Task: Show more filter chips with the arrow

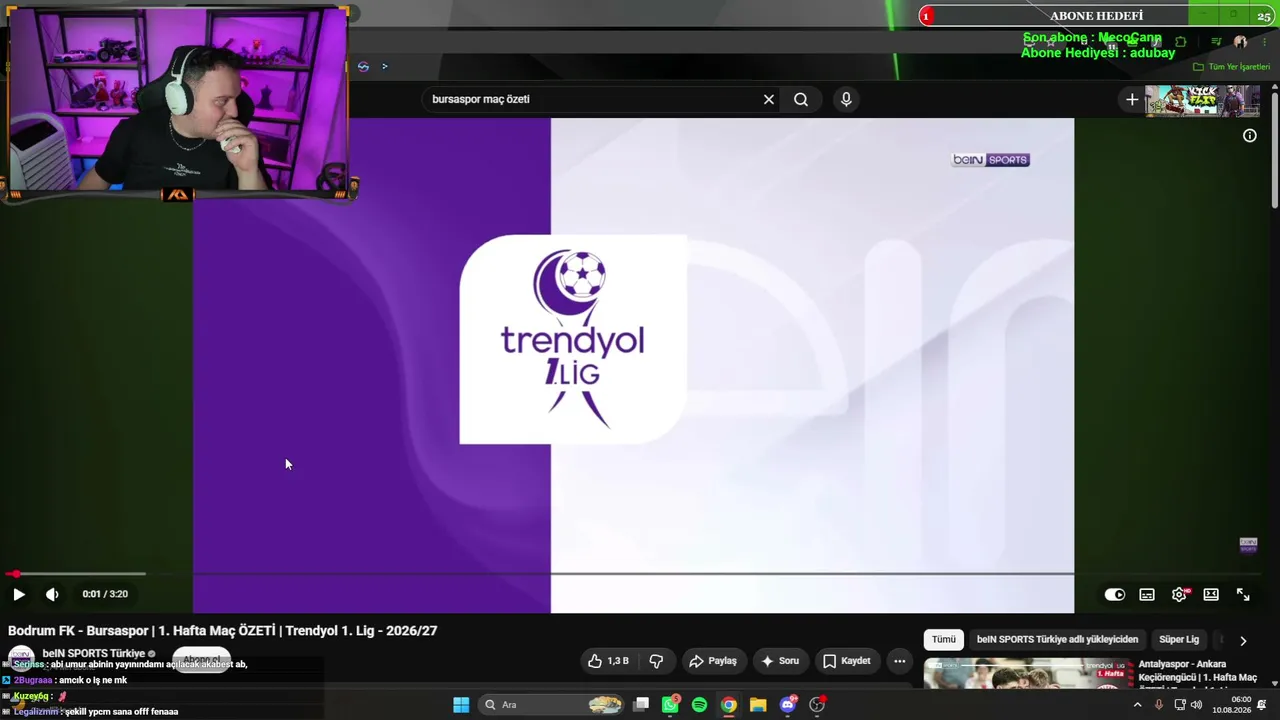Action: [x=1243, y=641]
